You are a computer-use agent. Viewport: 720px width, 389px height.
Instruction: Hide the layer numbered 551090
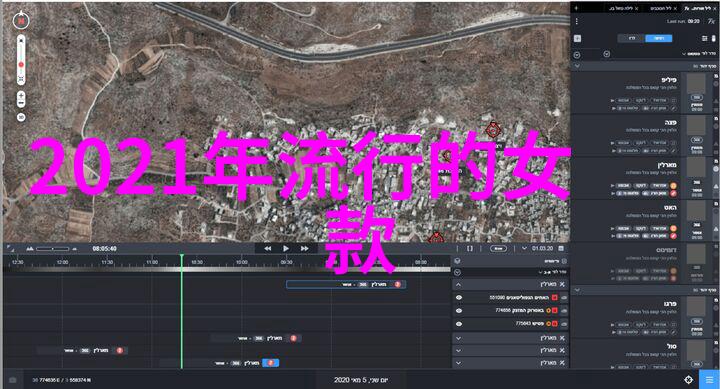click(459, 298)
